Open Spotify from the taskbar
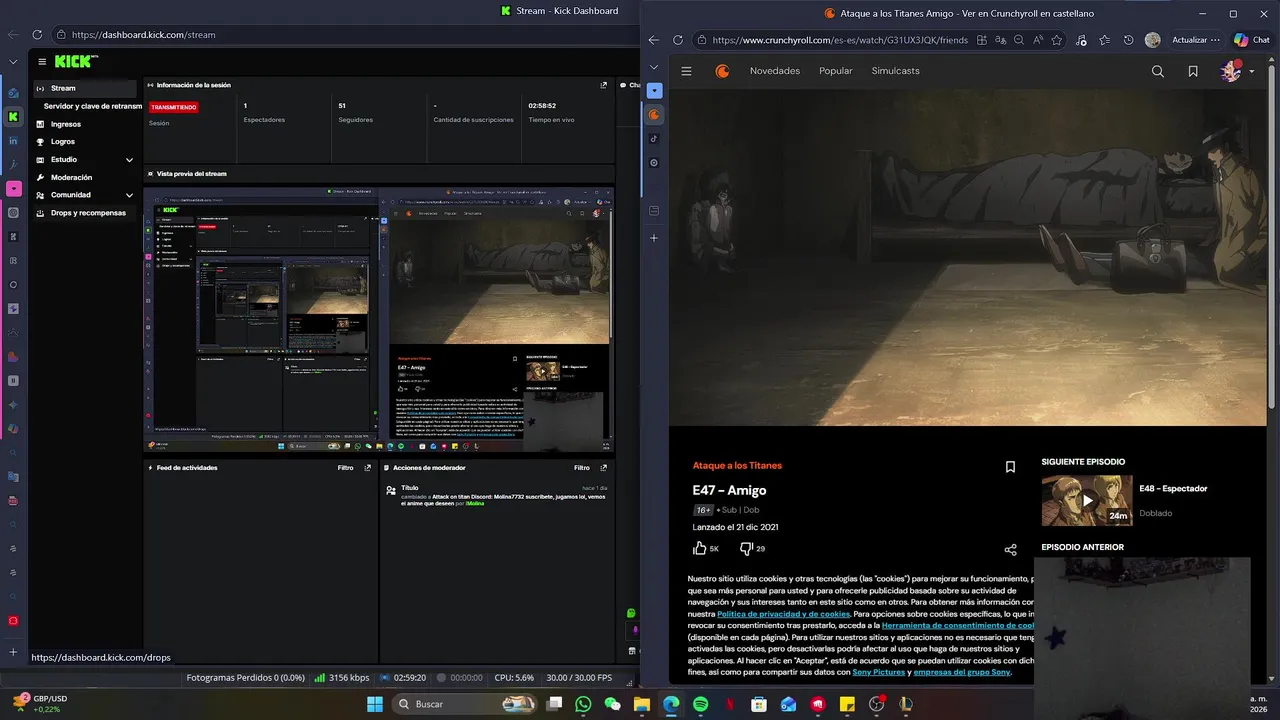The height and width of the screenshot is (720, 1280). (x=700, y=704)
